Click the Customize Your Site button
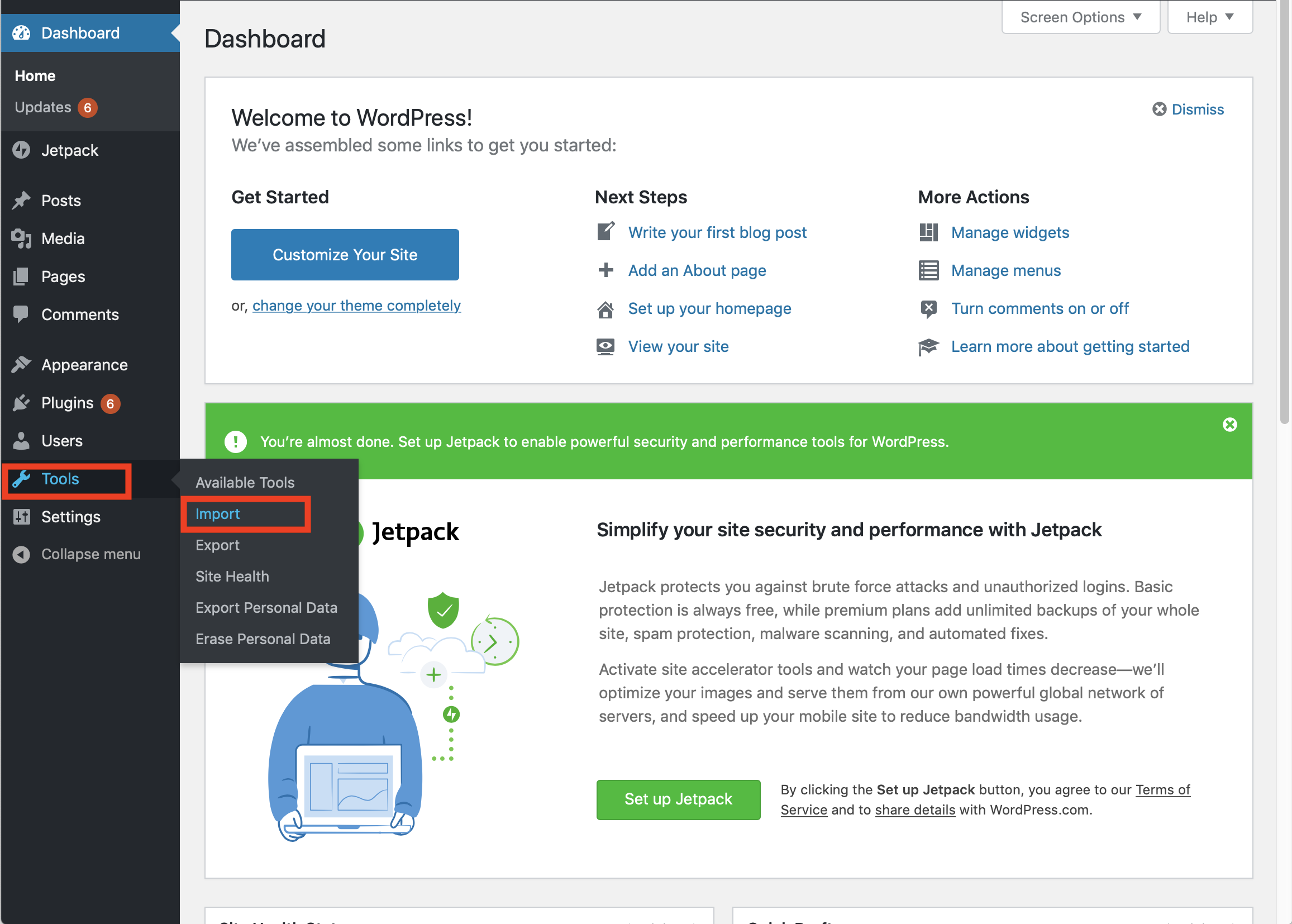The width and height of the screenshot is (1292, 924). click(345, 255)
